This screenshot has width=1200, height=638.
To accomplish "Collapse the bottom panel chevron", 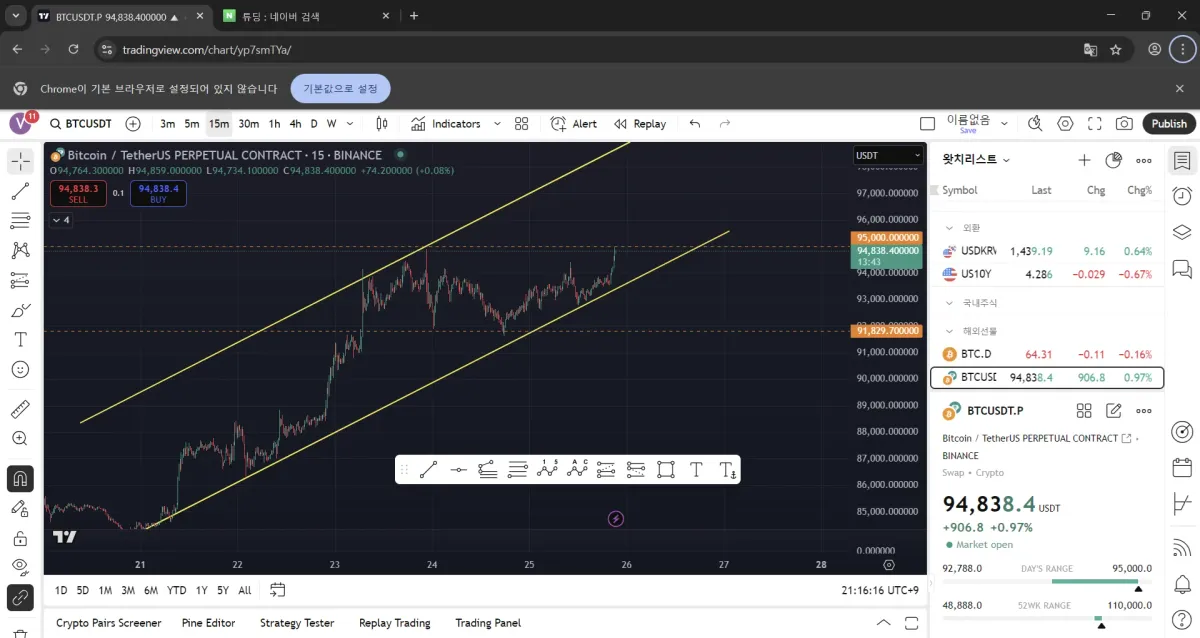I will tap(883, 623).
